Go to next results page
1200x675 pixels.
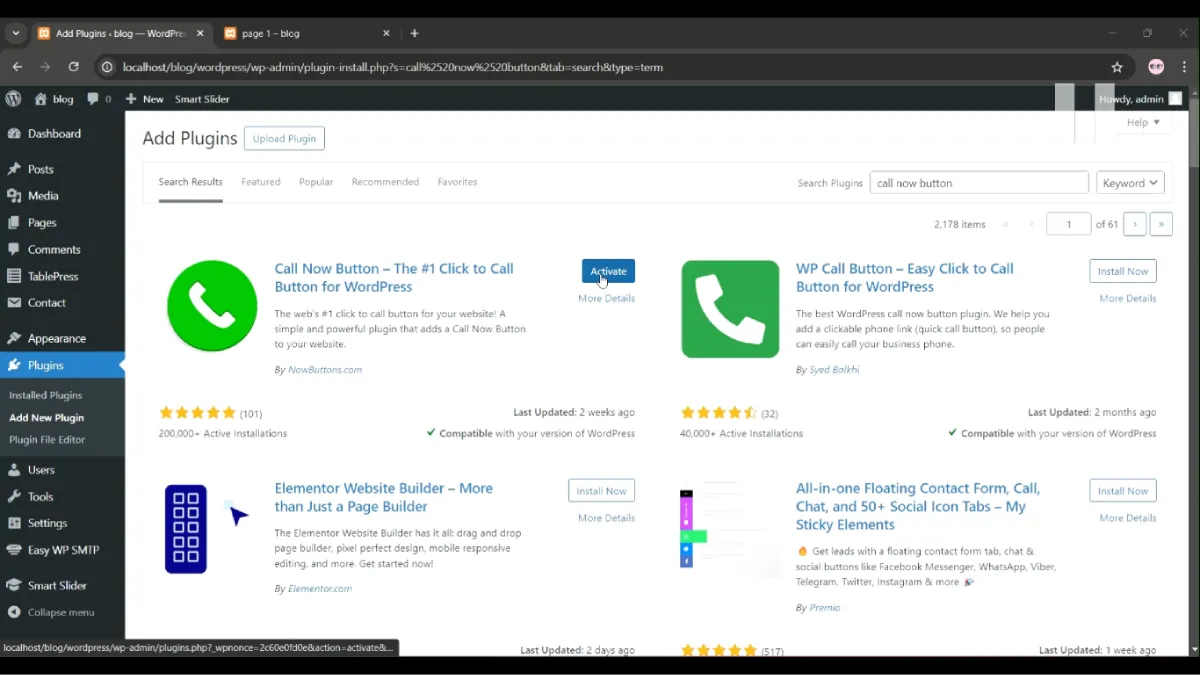pos(1134,224)
